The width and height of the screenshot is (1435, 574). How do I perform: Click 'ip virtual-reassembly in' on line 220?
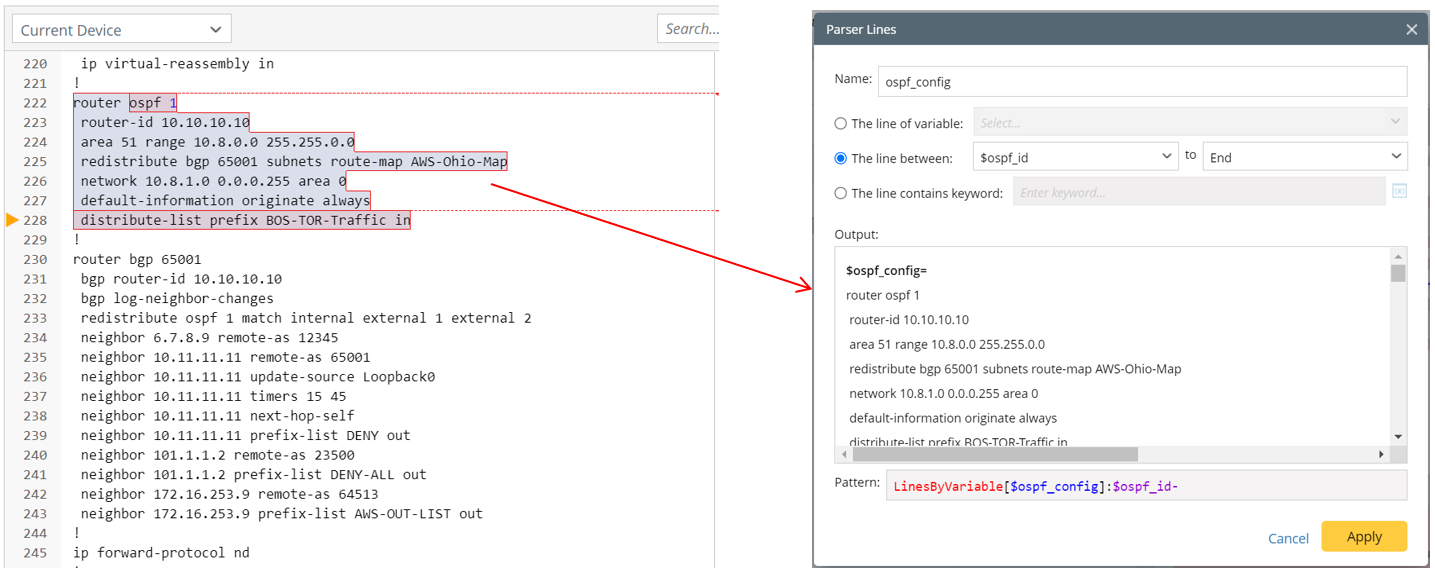[x=177, y=64]
